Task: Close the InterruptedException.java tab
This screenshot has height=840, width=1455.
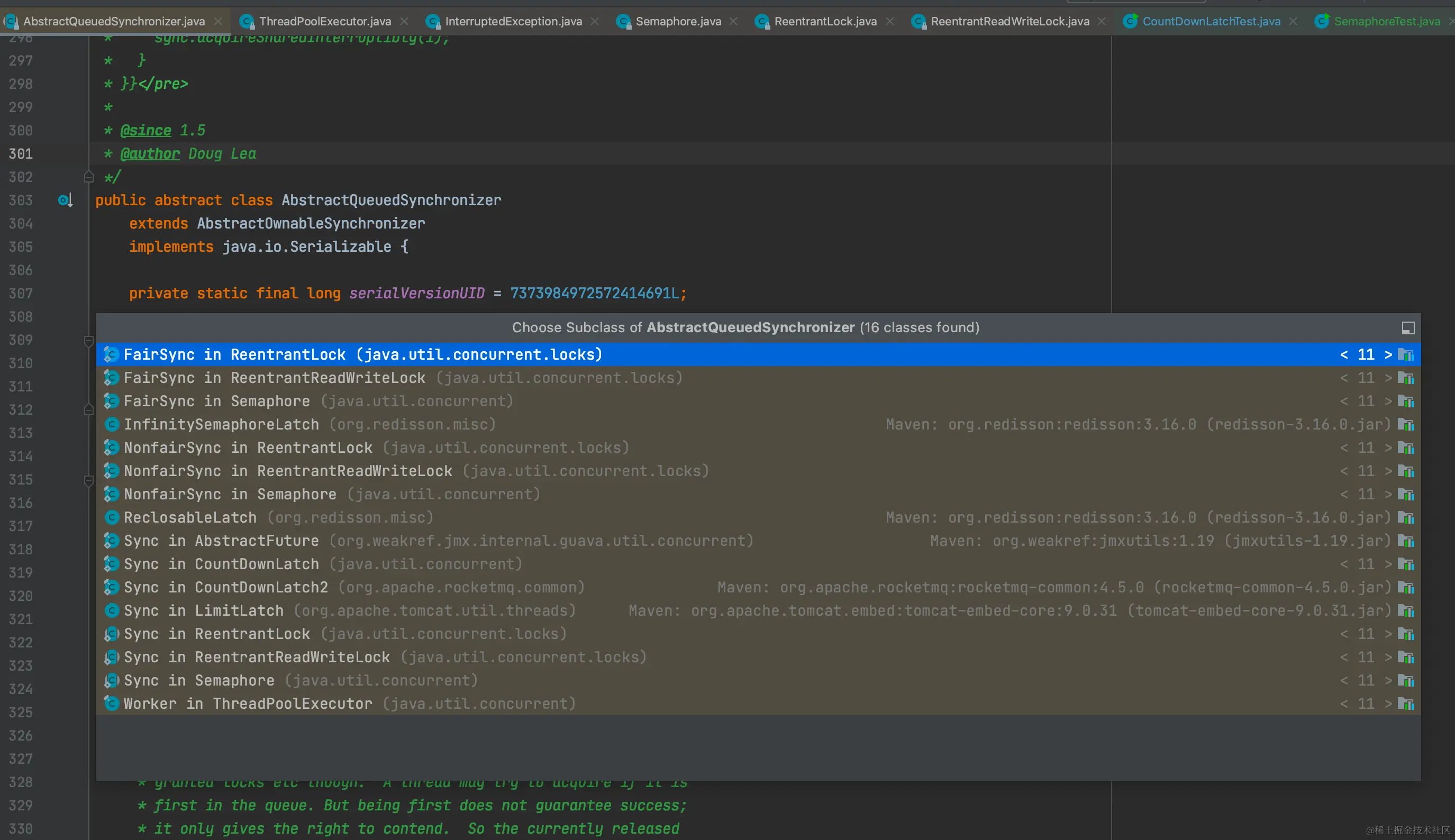Action: [x=595, y=21]
